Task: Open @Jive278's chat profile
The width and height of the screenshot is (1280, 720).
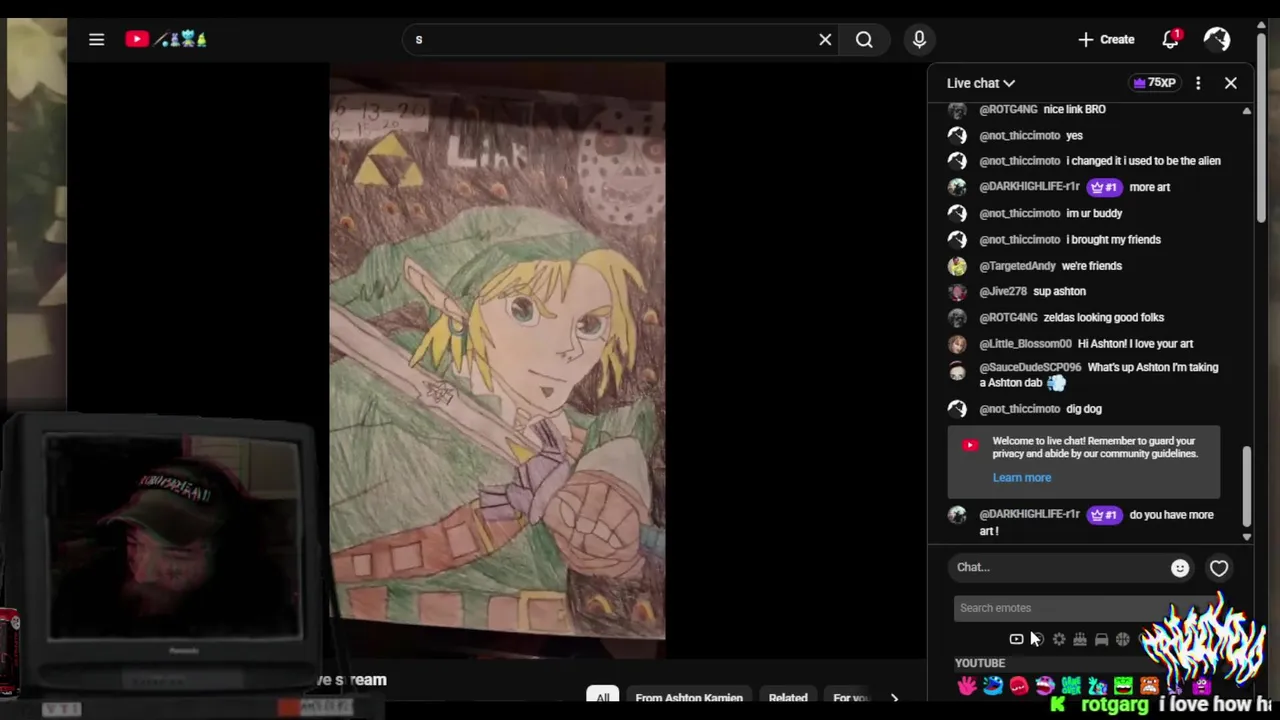Action: 1003,292
